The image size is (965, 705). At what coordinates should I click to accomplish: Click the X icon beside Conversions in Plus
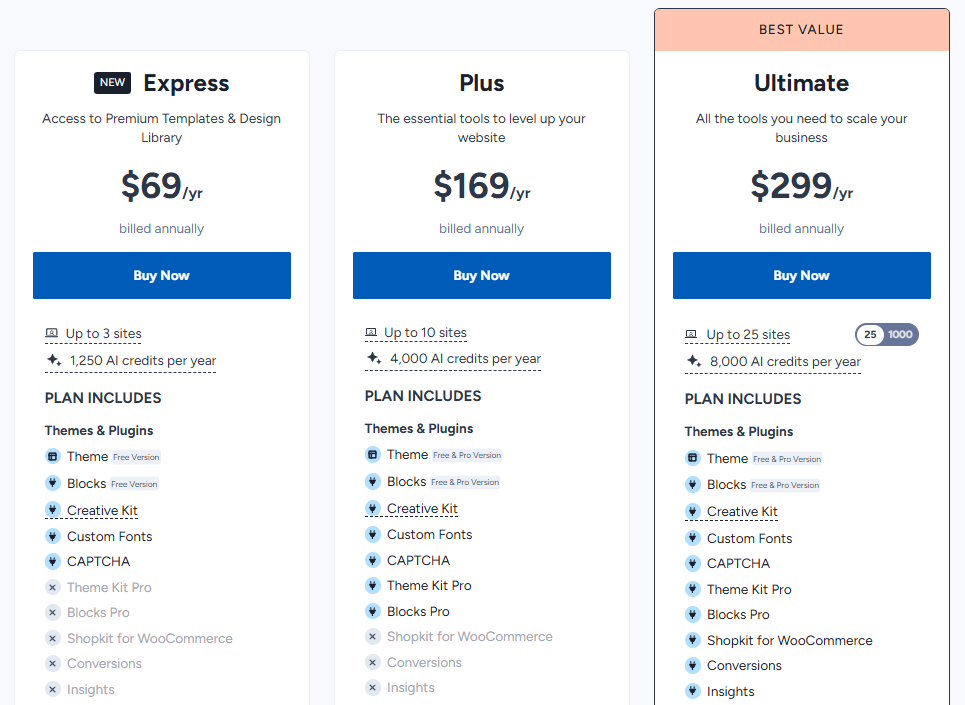(373, 662)
